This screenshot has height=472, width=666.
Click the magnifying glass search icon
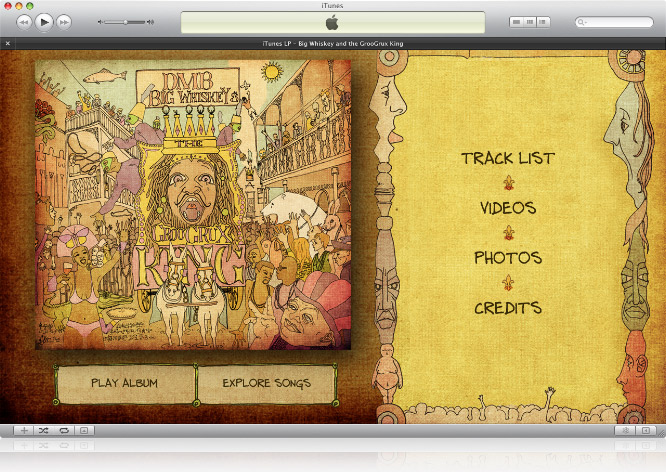[581, 22]
